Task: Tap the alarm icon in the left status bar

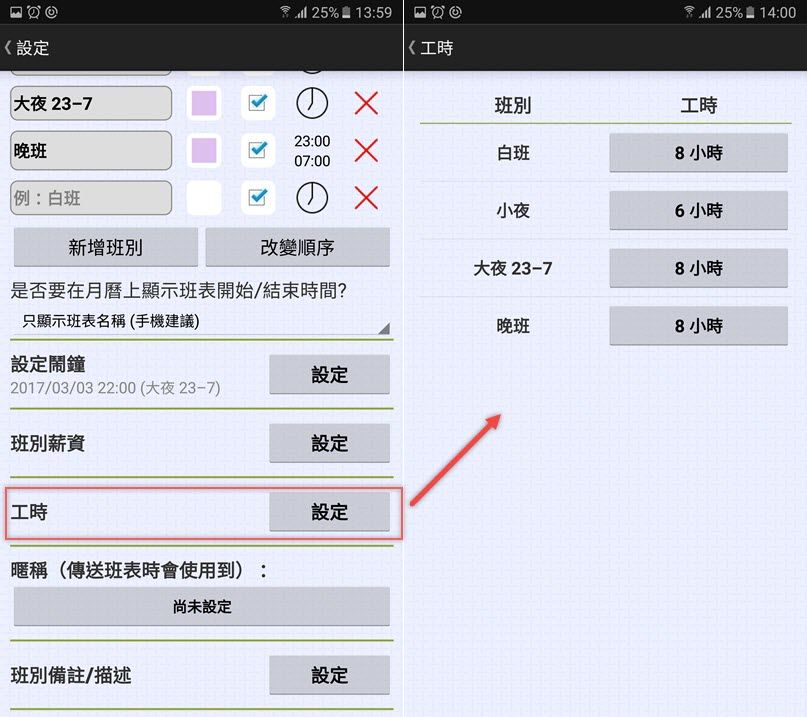Action: click(33, 12)
